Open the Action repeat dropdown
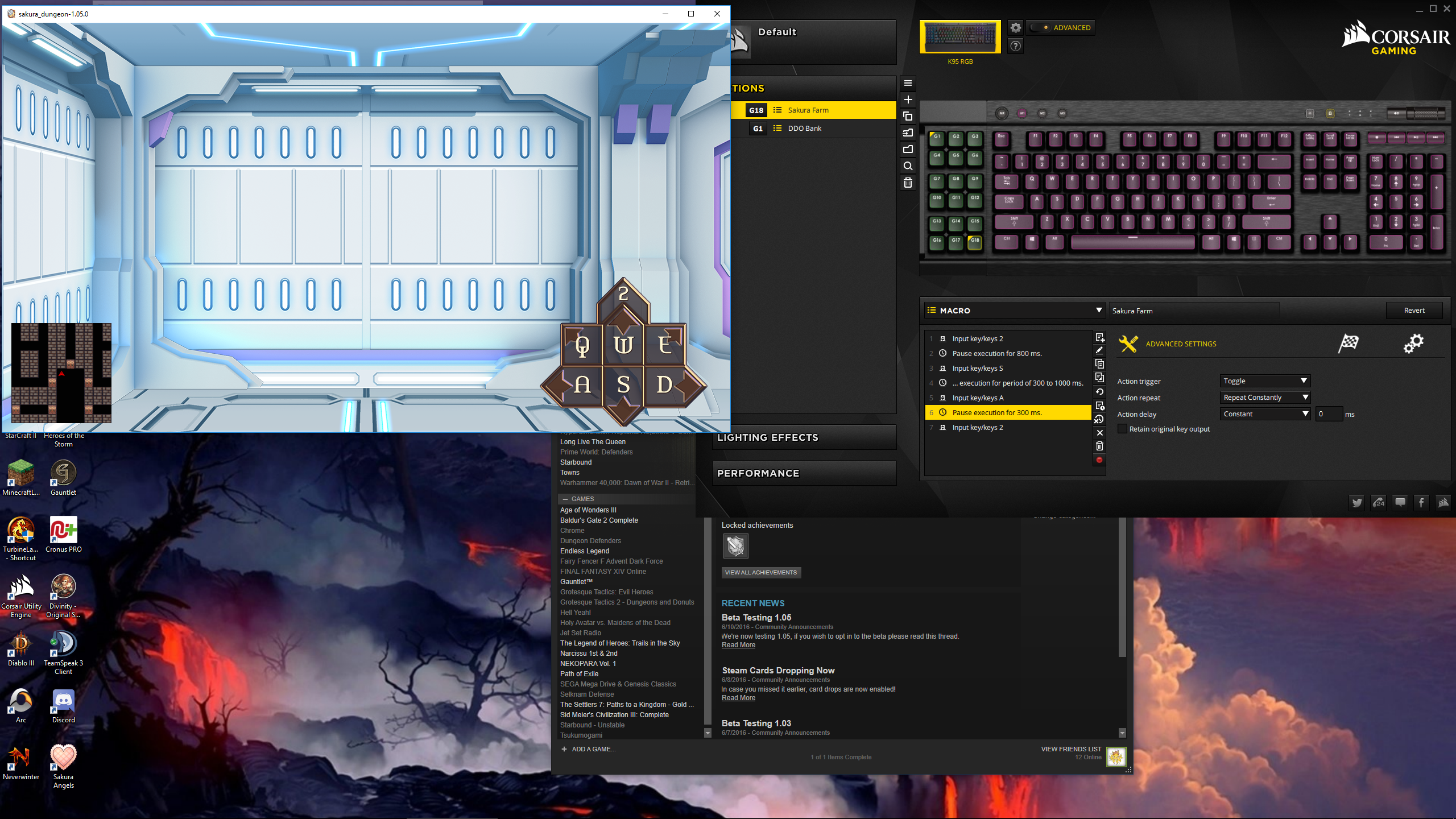 click(x=1265, y=397)
